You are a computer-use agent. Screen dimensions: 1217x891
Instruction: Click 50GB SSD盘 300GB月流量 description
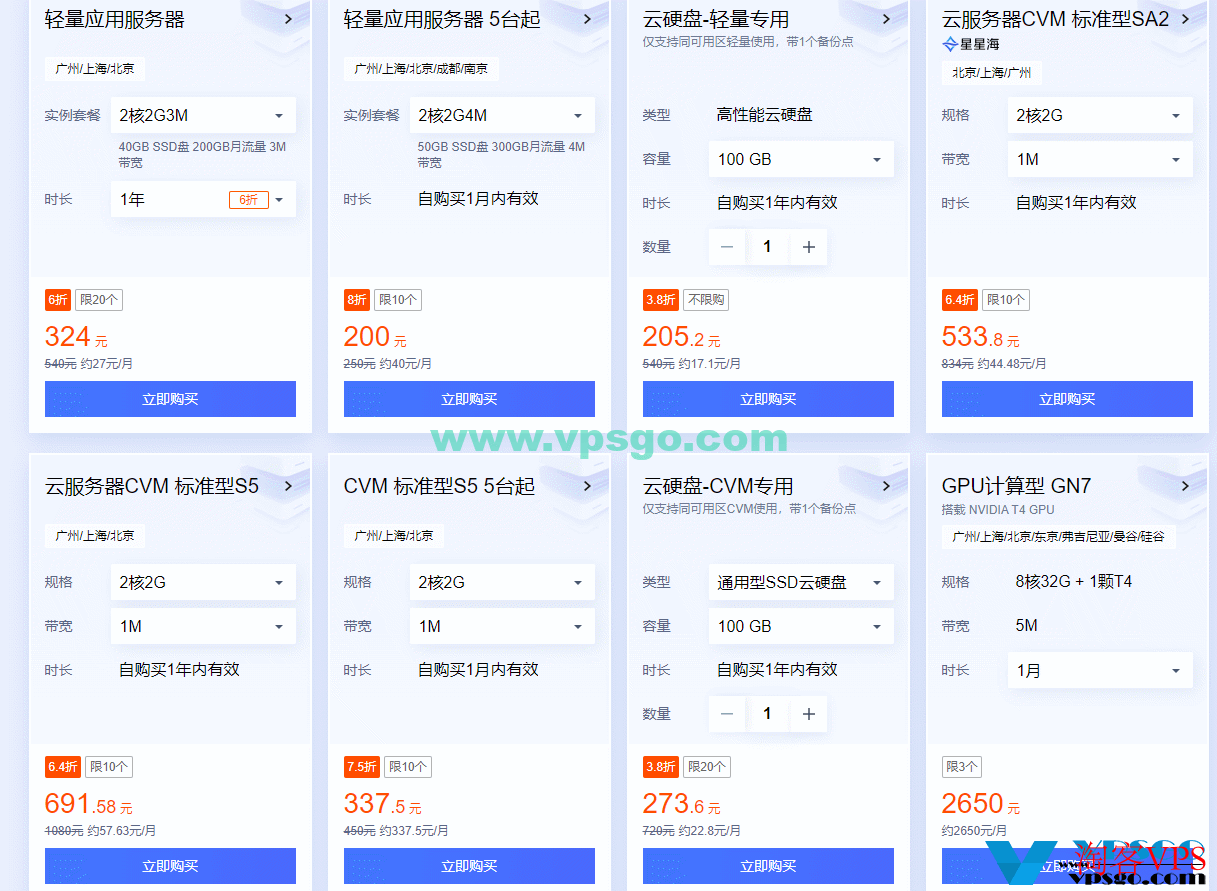click(501, 154)
